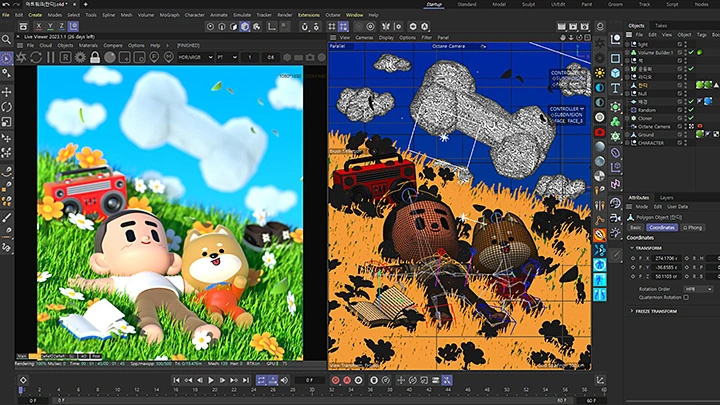Toggle Z axis lock
The width and height of the screenshot is (720, 405).
point(62,27)
